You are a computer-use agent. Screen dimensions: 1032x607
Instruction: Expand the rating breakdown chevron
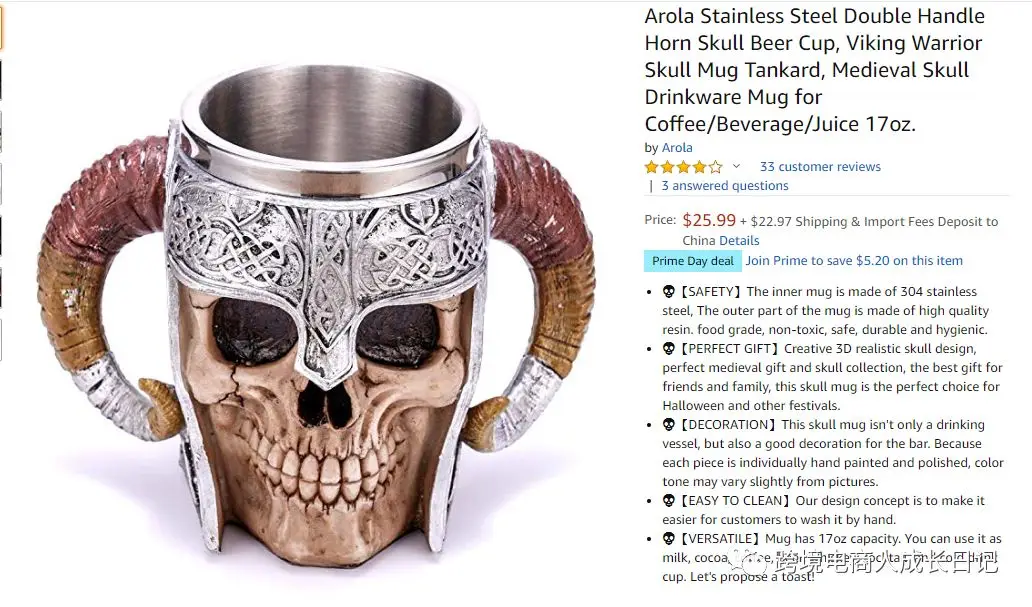pyautogui.click(x=736, y=167)
